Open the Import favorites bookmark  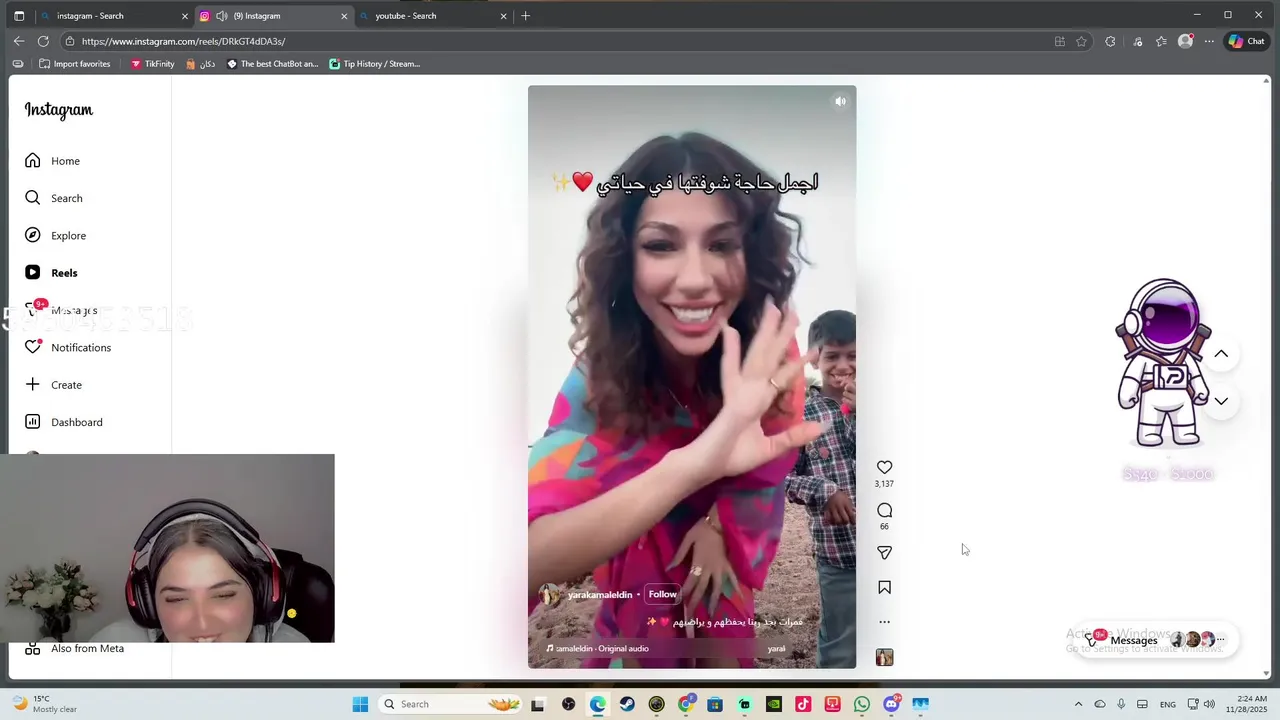[75, 64]
